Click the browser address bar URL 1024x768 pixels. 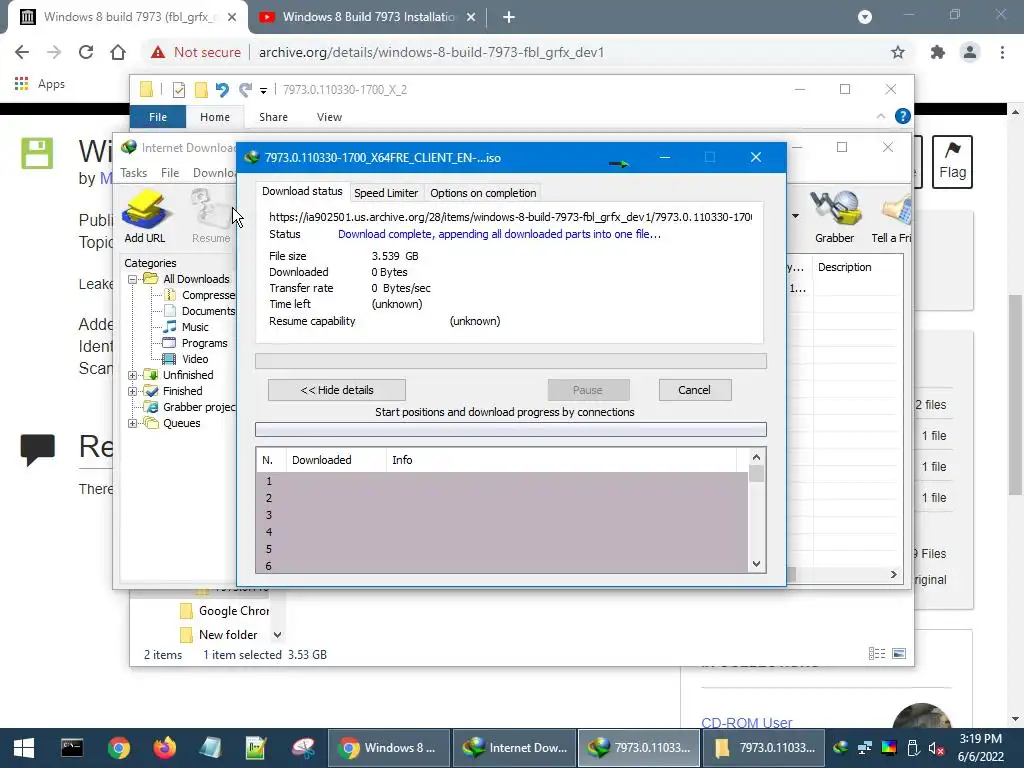pyautogui.click(x=431, y=52)
